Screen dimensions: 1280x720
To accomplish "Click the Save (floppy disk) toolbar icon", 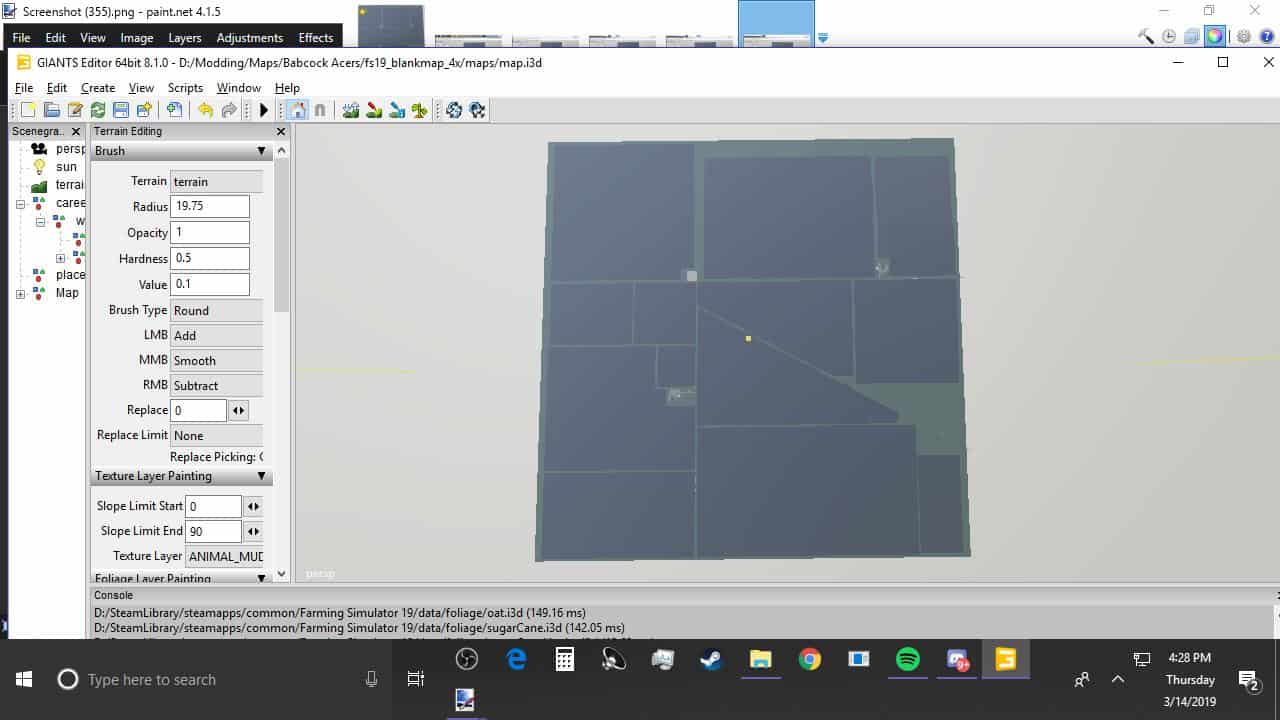I will (121, 110).
